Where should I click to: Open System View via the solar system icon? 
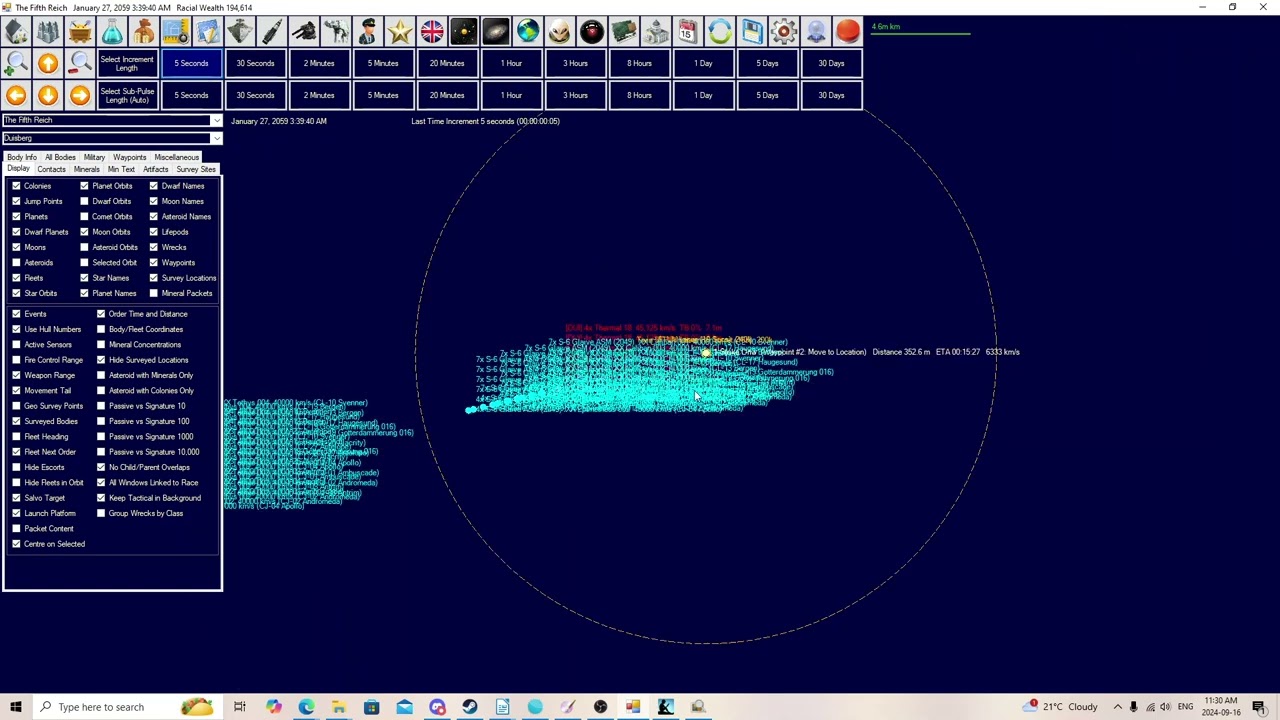pyautogui.click(x=464, y=32)
